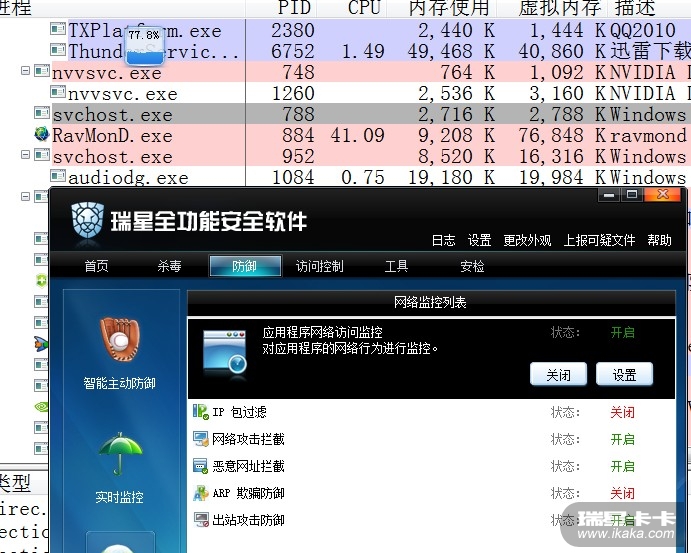Click the 开启 status of 恶意网址拦截

623,466
